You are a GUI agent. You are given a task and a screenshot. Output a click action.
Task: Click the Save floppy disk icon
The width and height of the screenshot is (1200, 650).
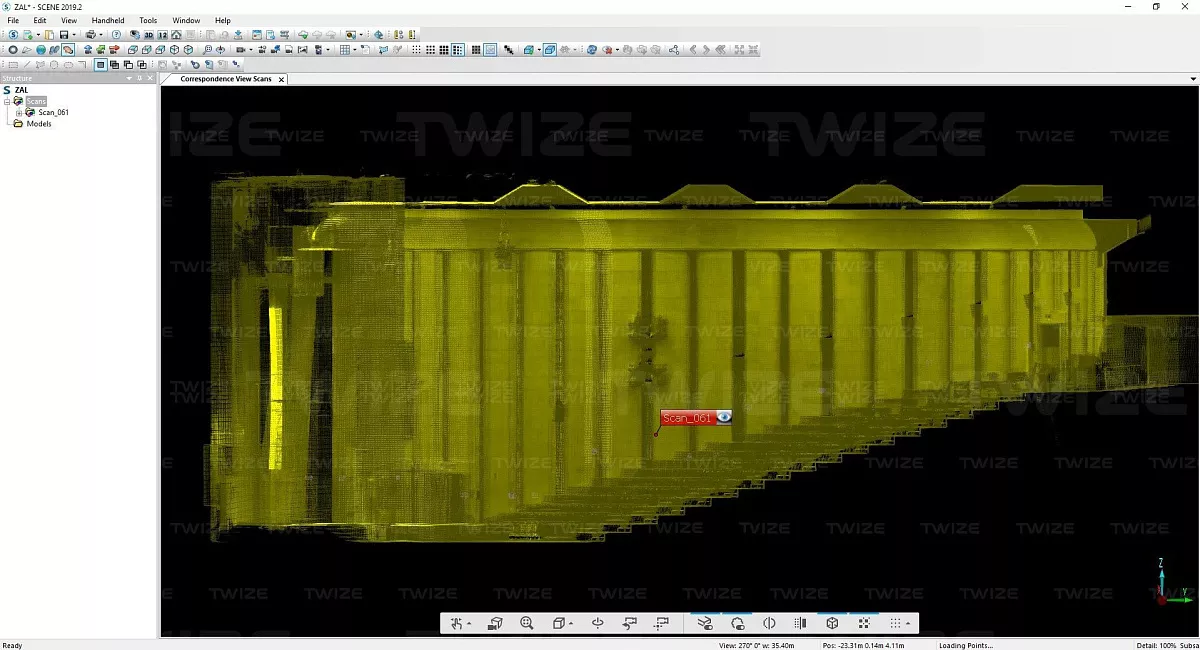pyautogui.click(x=63, y=35)
